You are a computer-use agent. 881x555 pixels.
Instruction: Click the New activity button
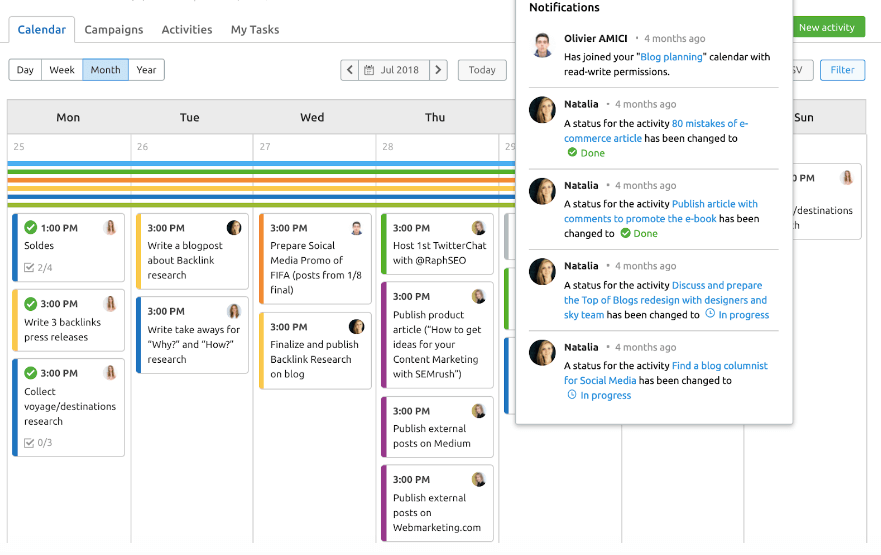coord(829,27)
